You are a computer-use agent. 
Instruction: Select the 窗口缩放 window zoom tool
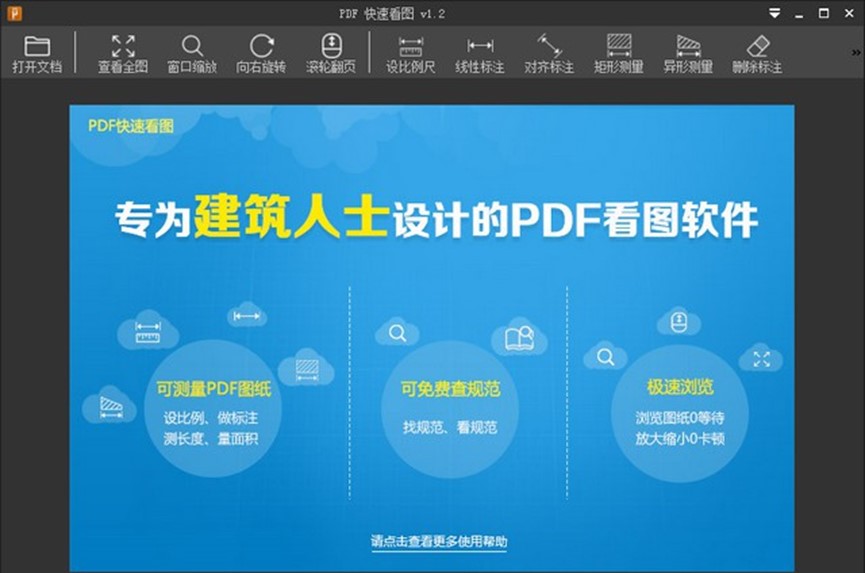(192, 54)
